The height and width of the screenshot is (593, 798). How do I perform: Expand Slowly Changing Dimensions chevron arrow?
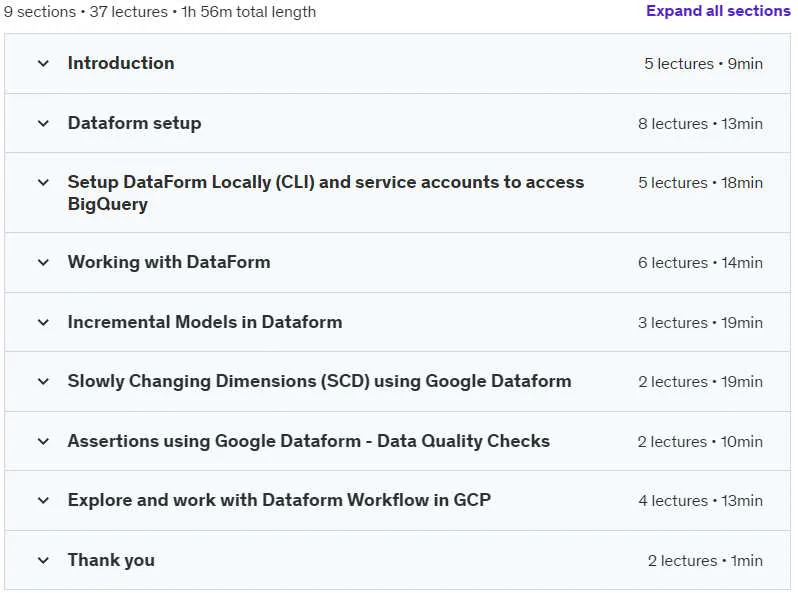pos(43,381)
